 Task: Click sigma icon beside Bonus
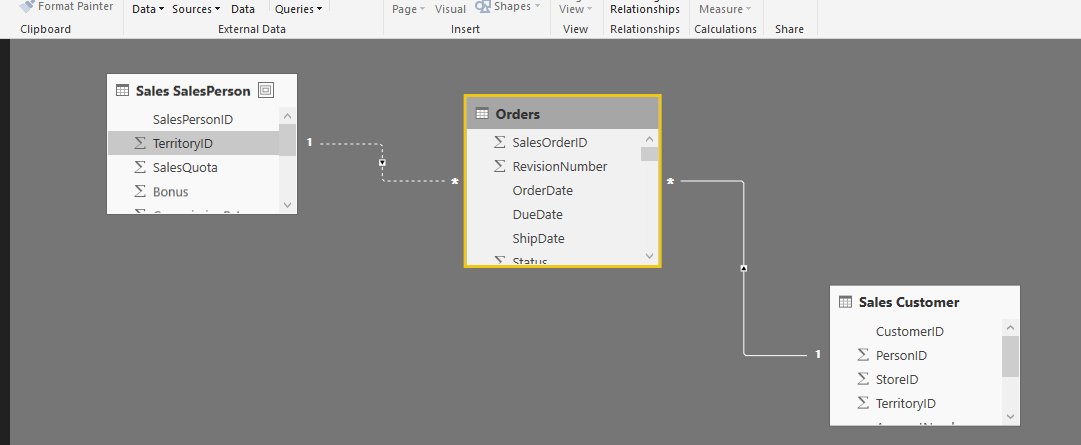(x=140, y=192)
